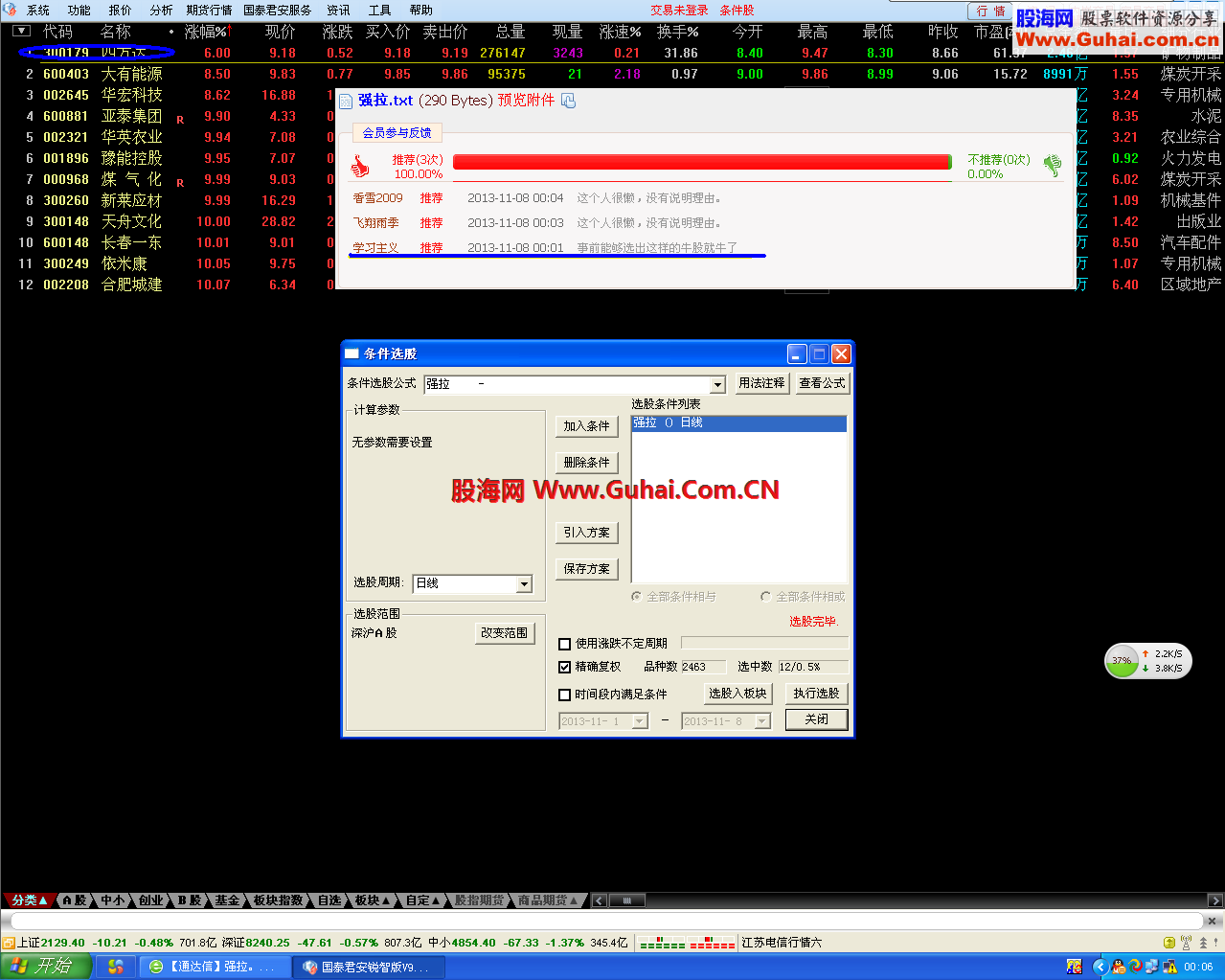Click the close X on the message bar
1225x980 pixels.
click(1212, 921)
